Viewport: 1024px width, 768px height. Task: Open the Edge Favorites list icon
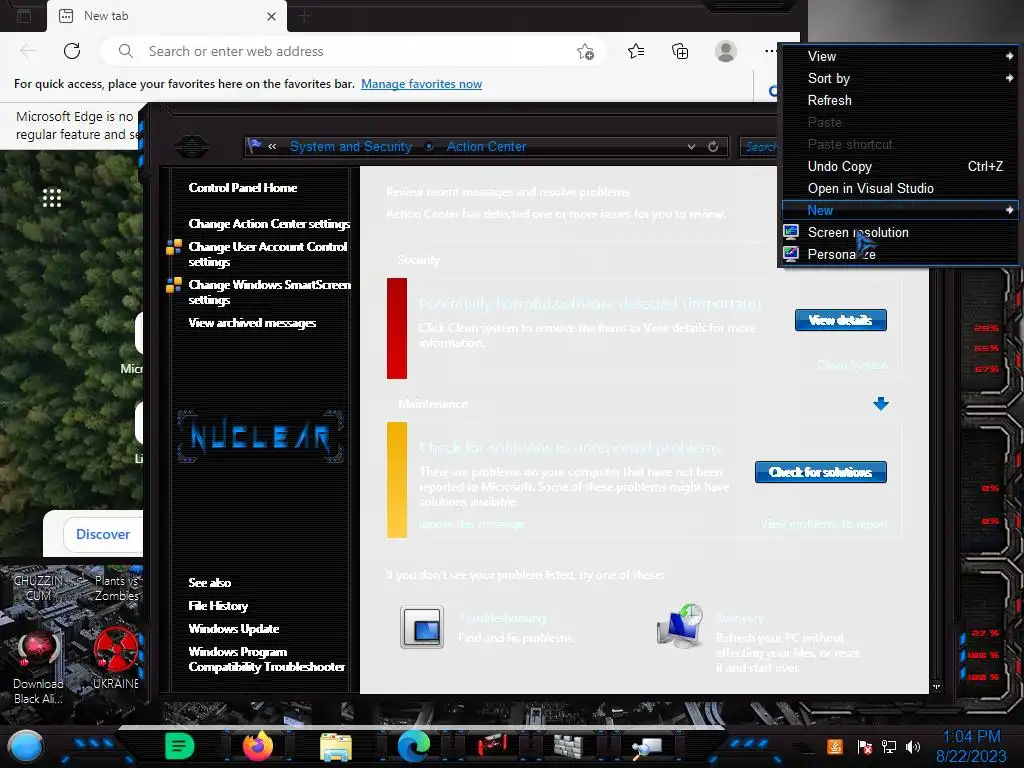pyautogui.click(x=636, y=51)
